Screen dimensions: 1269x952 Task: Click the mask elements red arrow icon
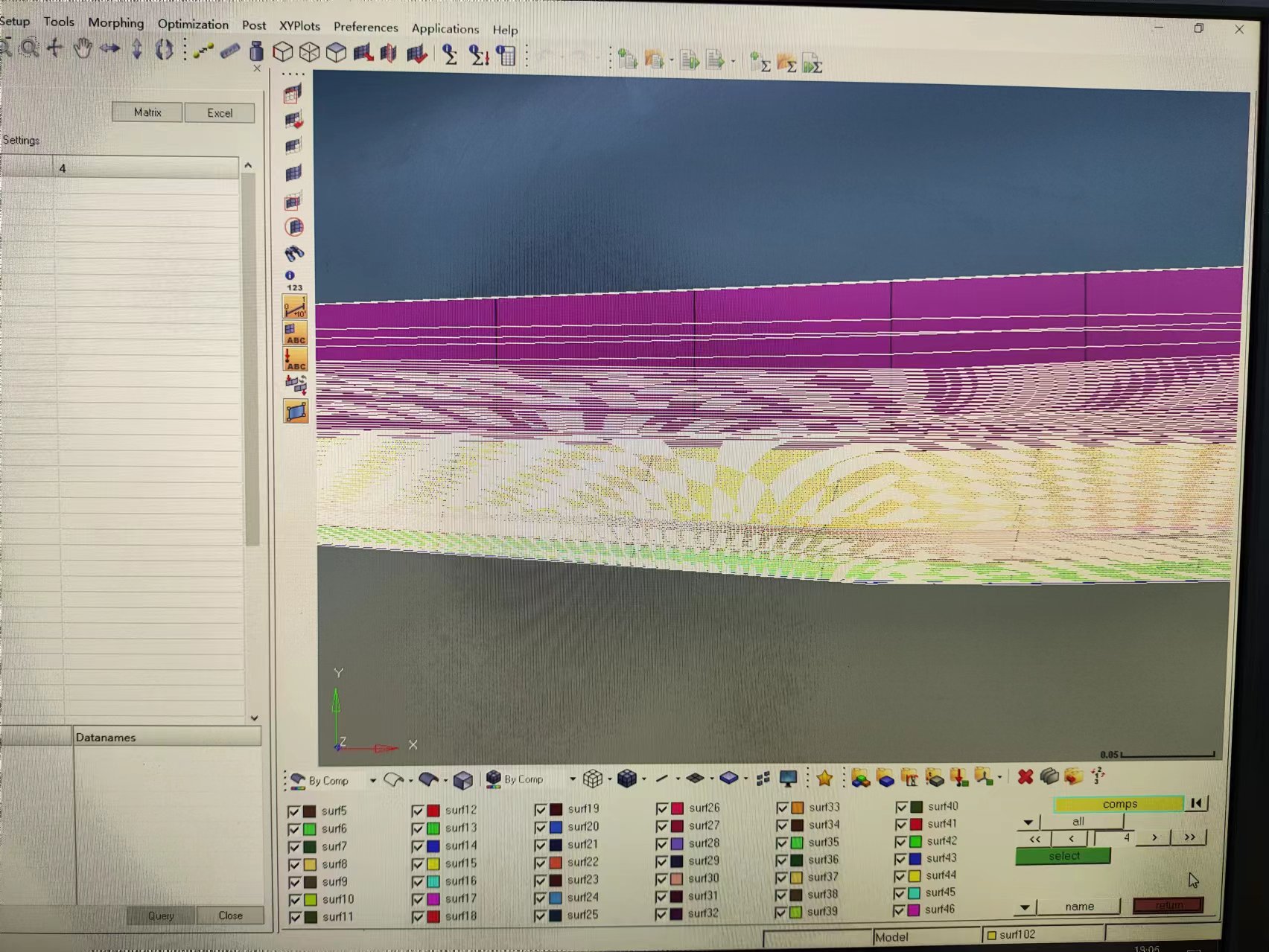tap(363, 53)
